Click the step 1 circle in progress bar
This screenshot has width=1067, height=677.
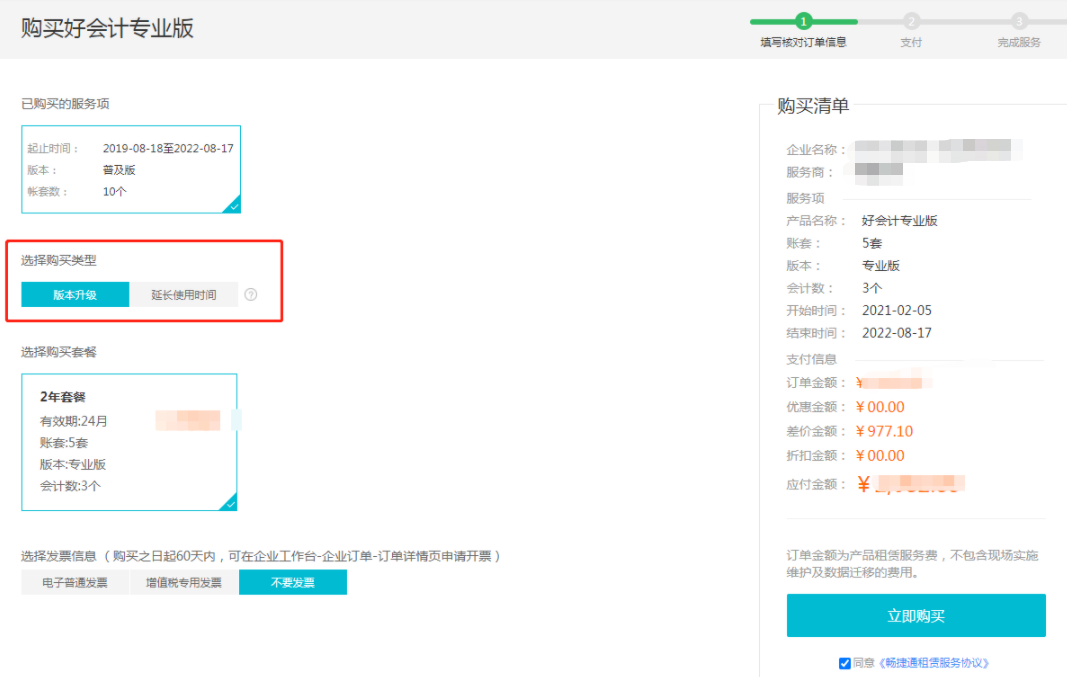coord(804,20)
